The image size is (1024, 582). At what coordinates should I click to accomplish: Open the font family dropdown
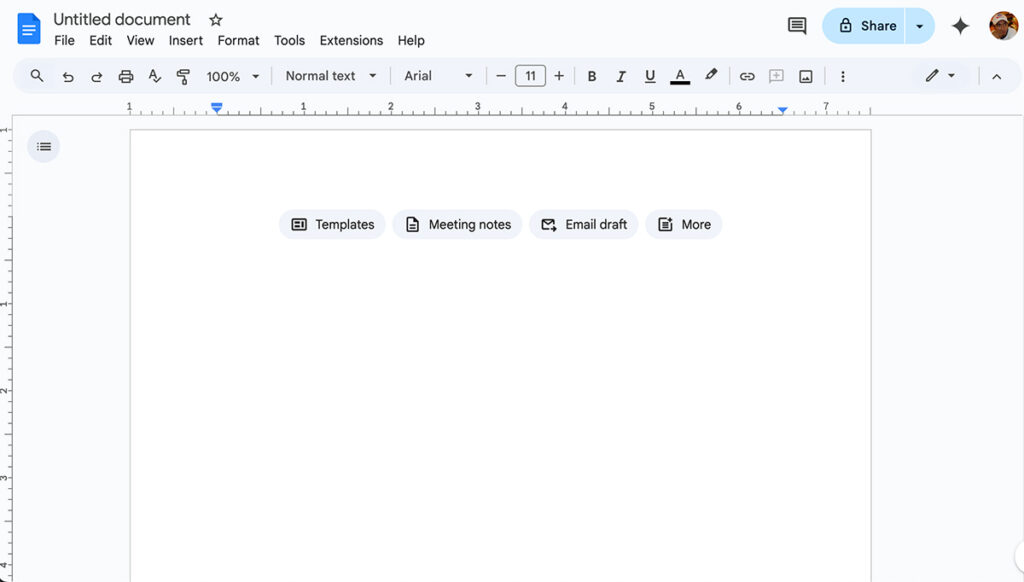[x=438, y=75]
